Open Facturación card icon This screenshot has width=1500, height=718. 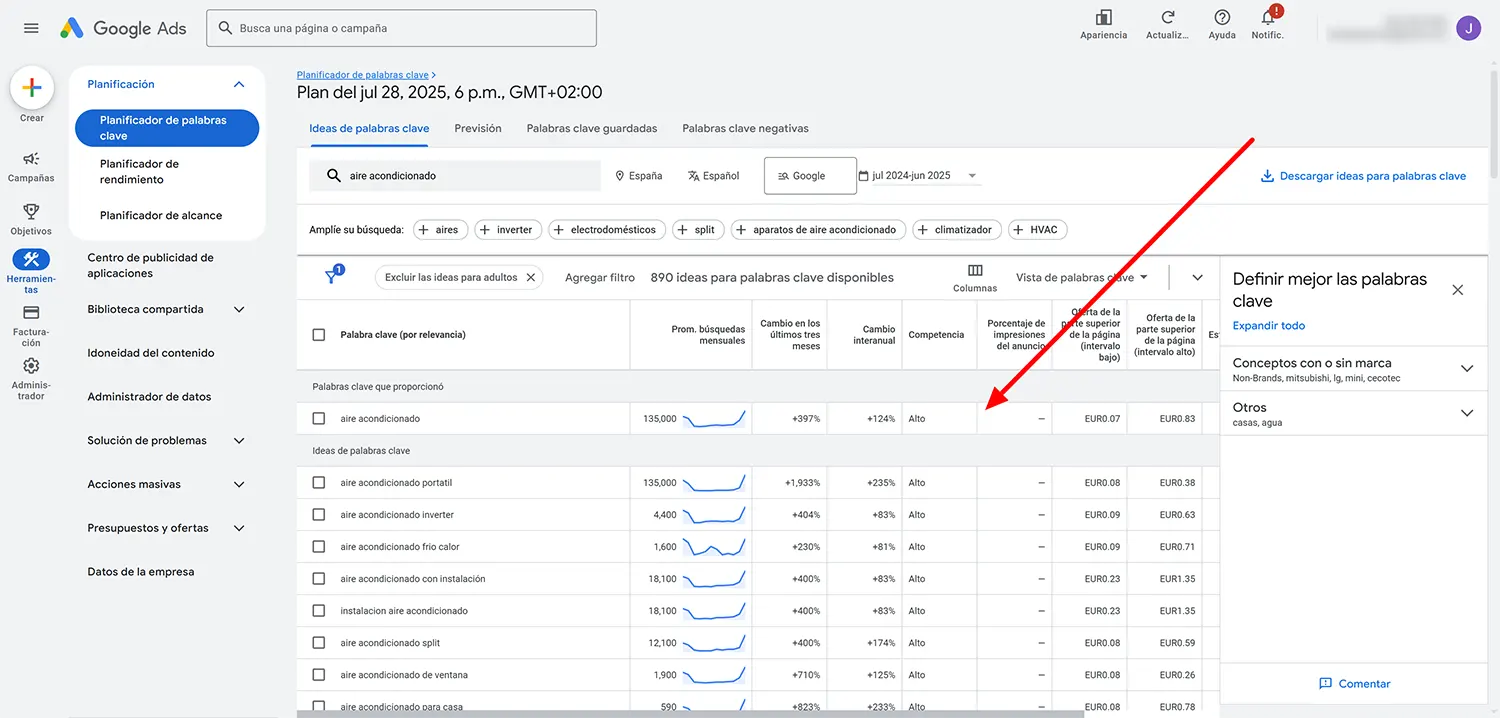(x=31, y=313)
